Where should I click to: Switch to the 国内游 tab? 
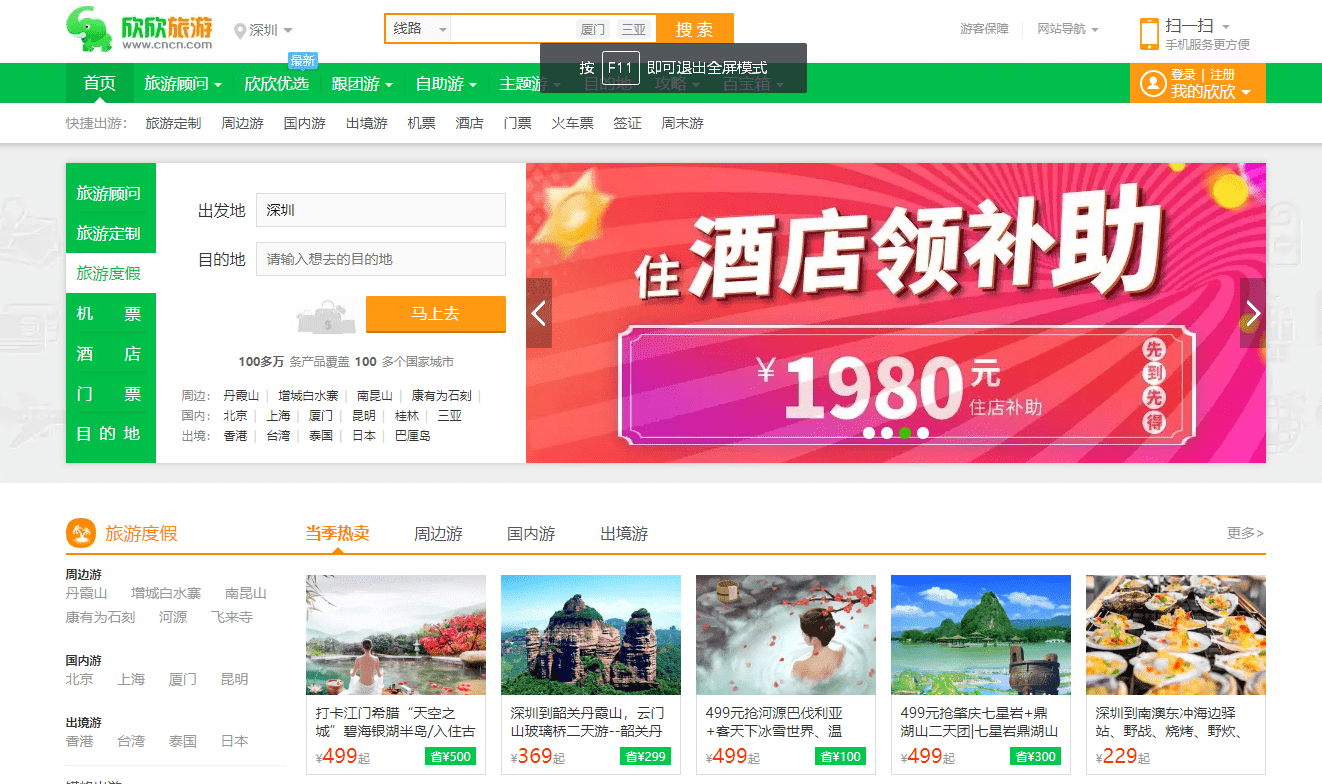pyautogui.click(x=531, y=534)
